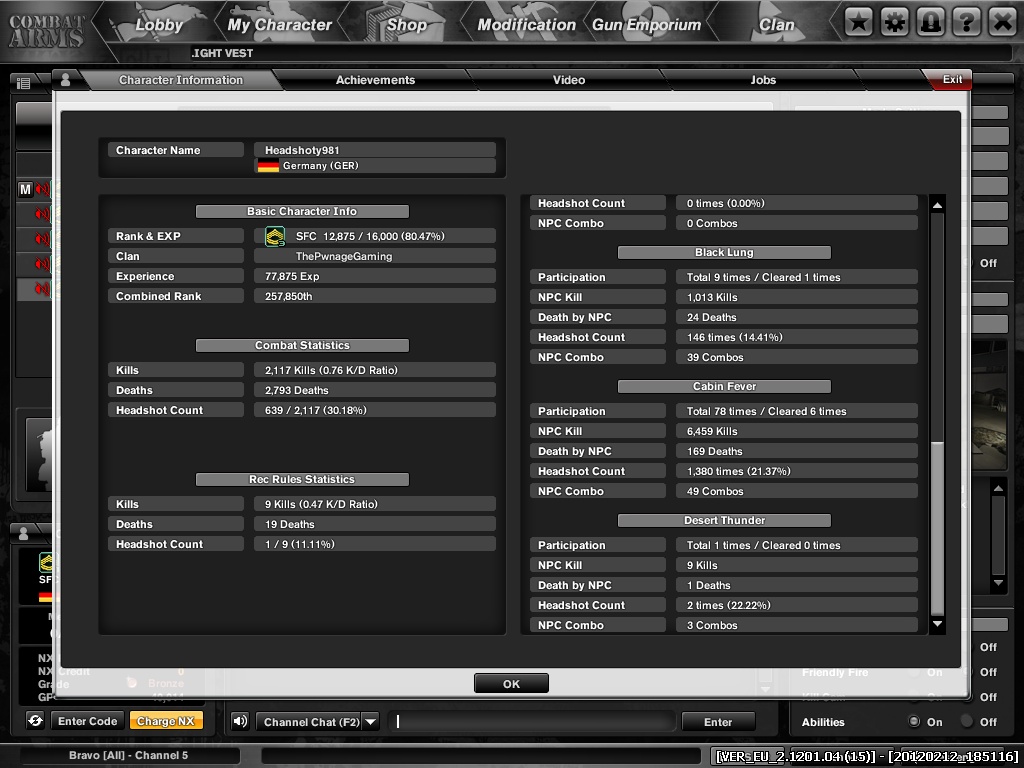1024x768 pixels.
Task: Click the chat message input field
Action: tap(532, 722)
